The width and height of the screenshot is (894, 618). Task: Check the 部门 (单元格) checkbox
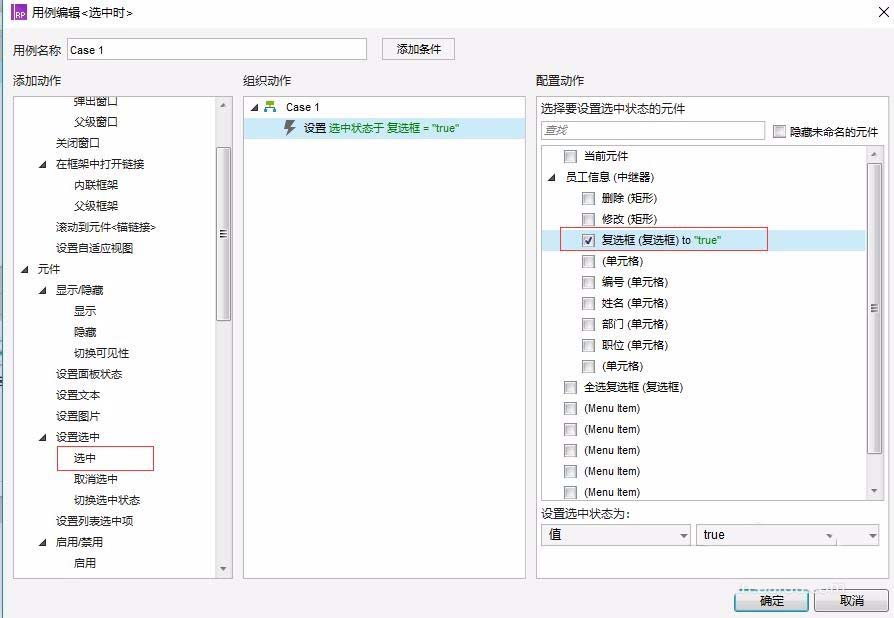[588, 324]
